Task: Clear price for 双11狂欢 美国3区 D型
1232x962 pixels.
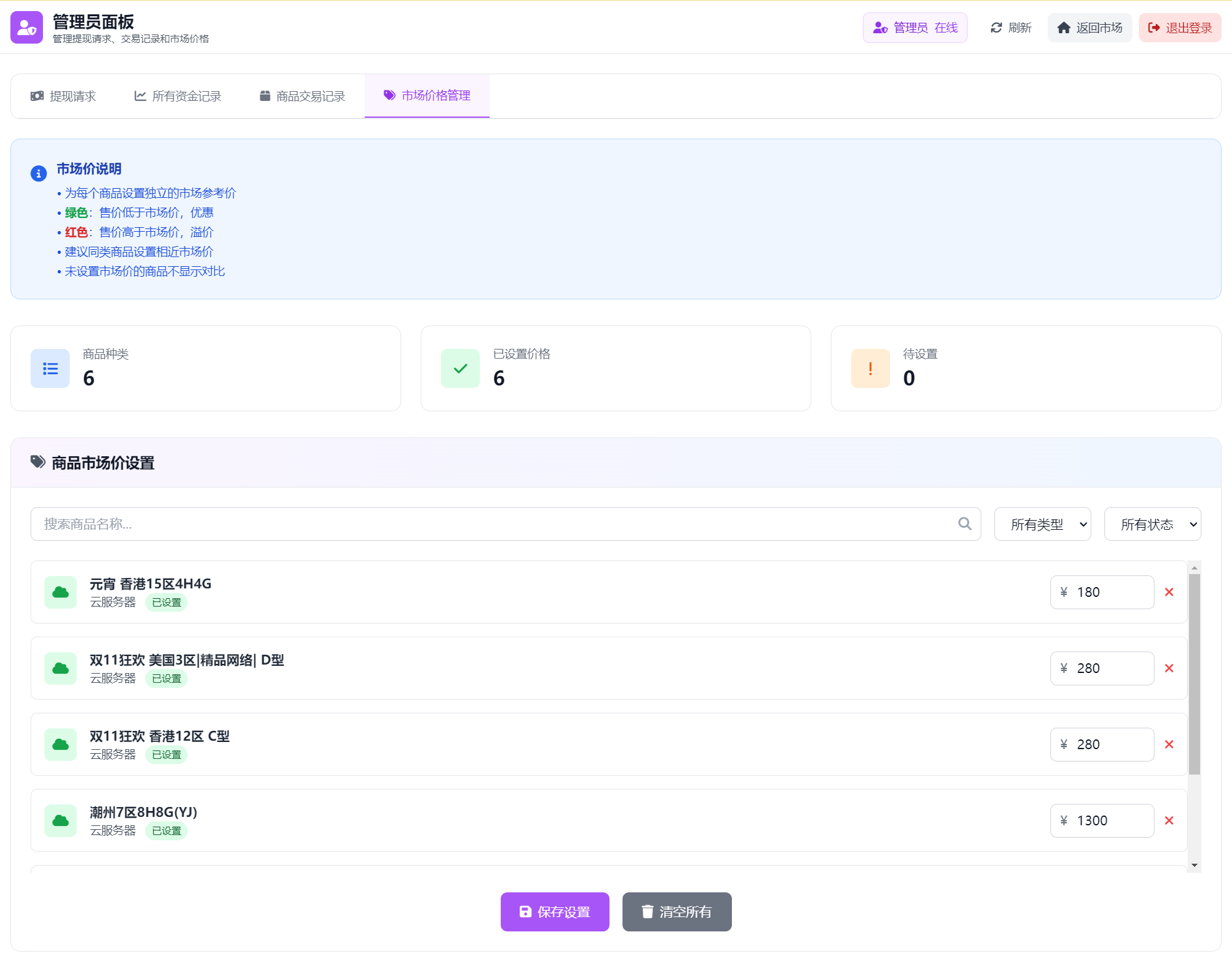Action: pos(1169,668)
